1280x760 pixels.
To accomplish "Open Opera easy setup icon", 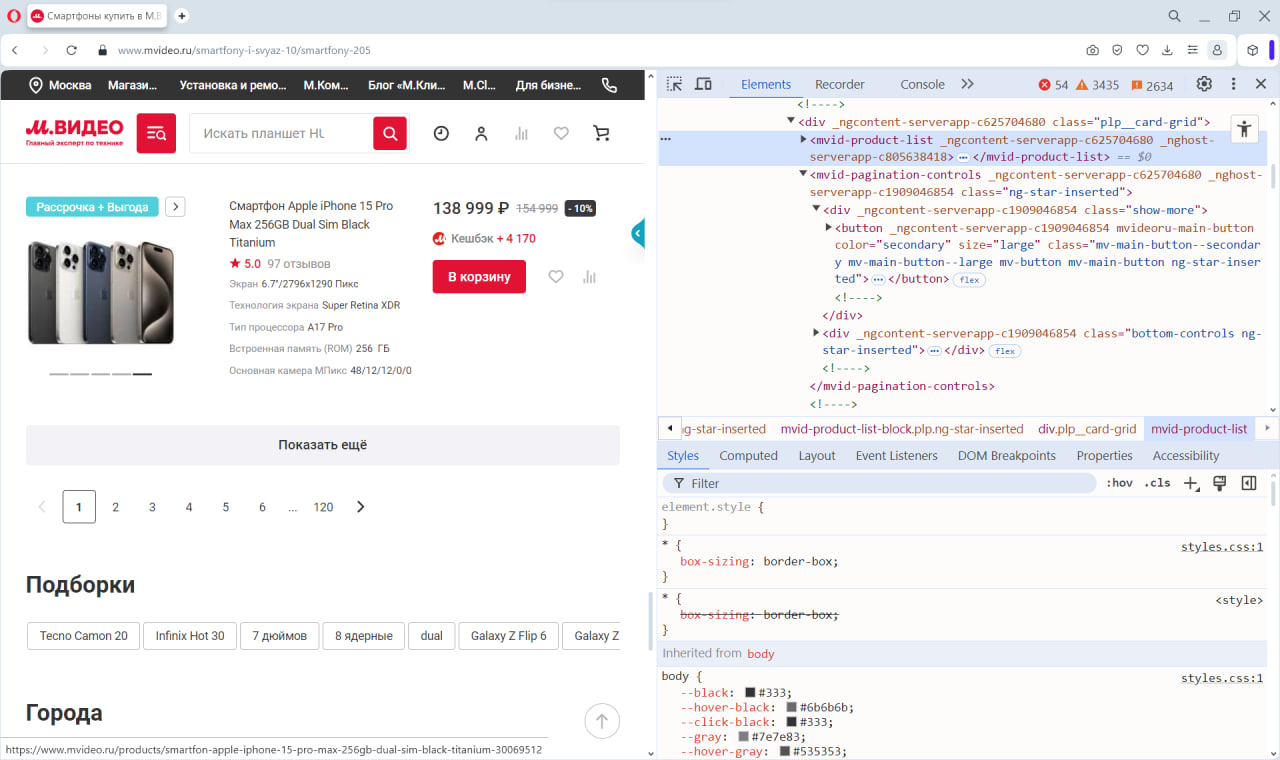I will point(1192,50).
